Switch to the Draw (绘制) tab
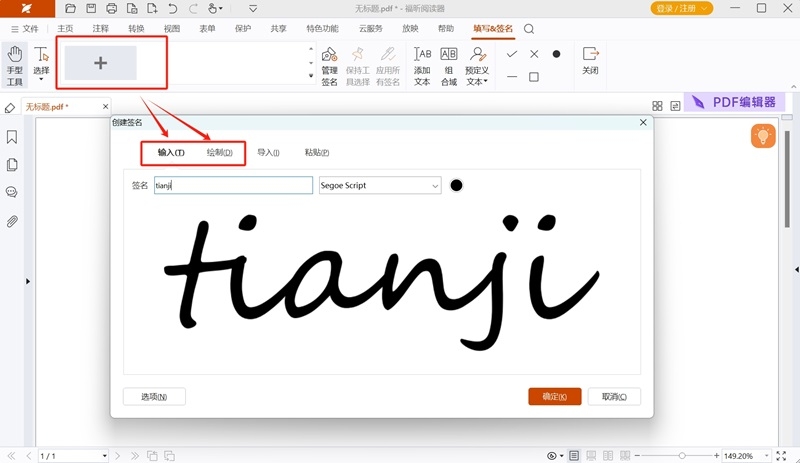This screenshot has height=463, width=800. [x=219, y=153]
